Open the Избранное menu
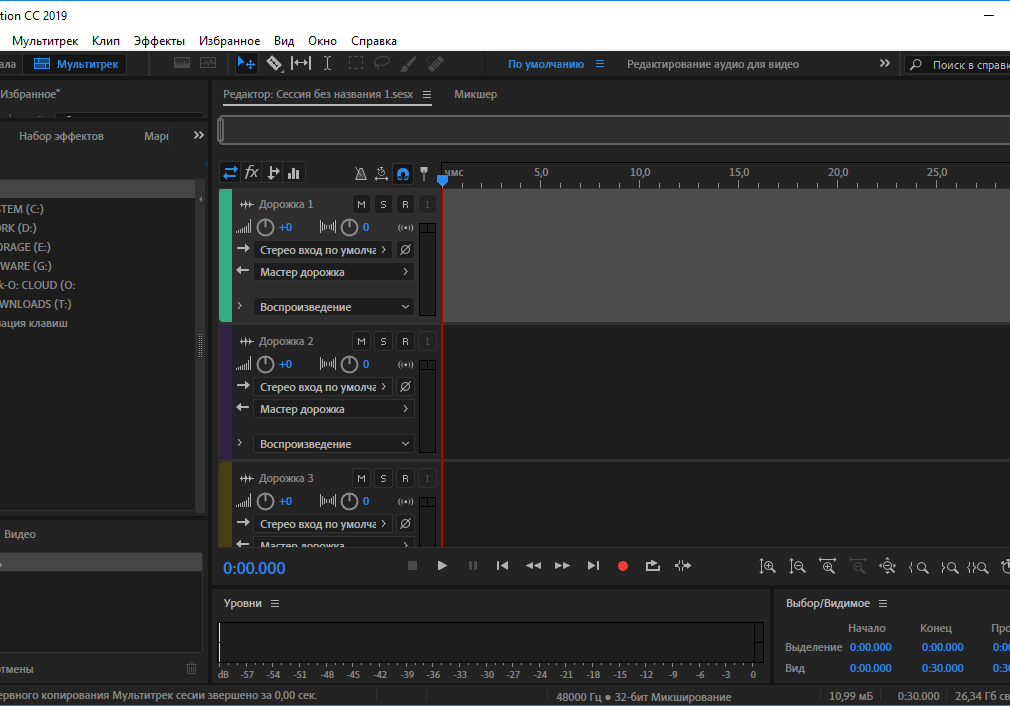Screen dimensions: 1010x706 (x=229, y=41)
